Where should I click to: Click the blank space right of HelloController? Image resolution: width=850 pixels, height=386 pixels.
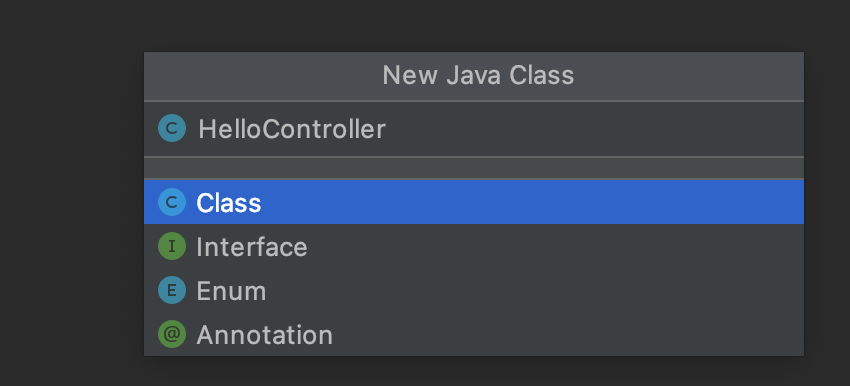click(596, 129)
